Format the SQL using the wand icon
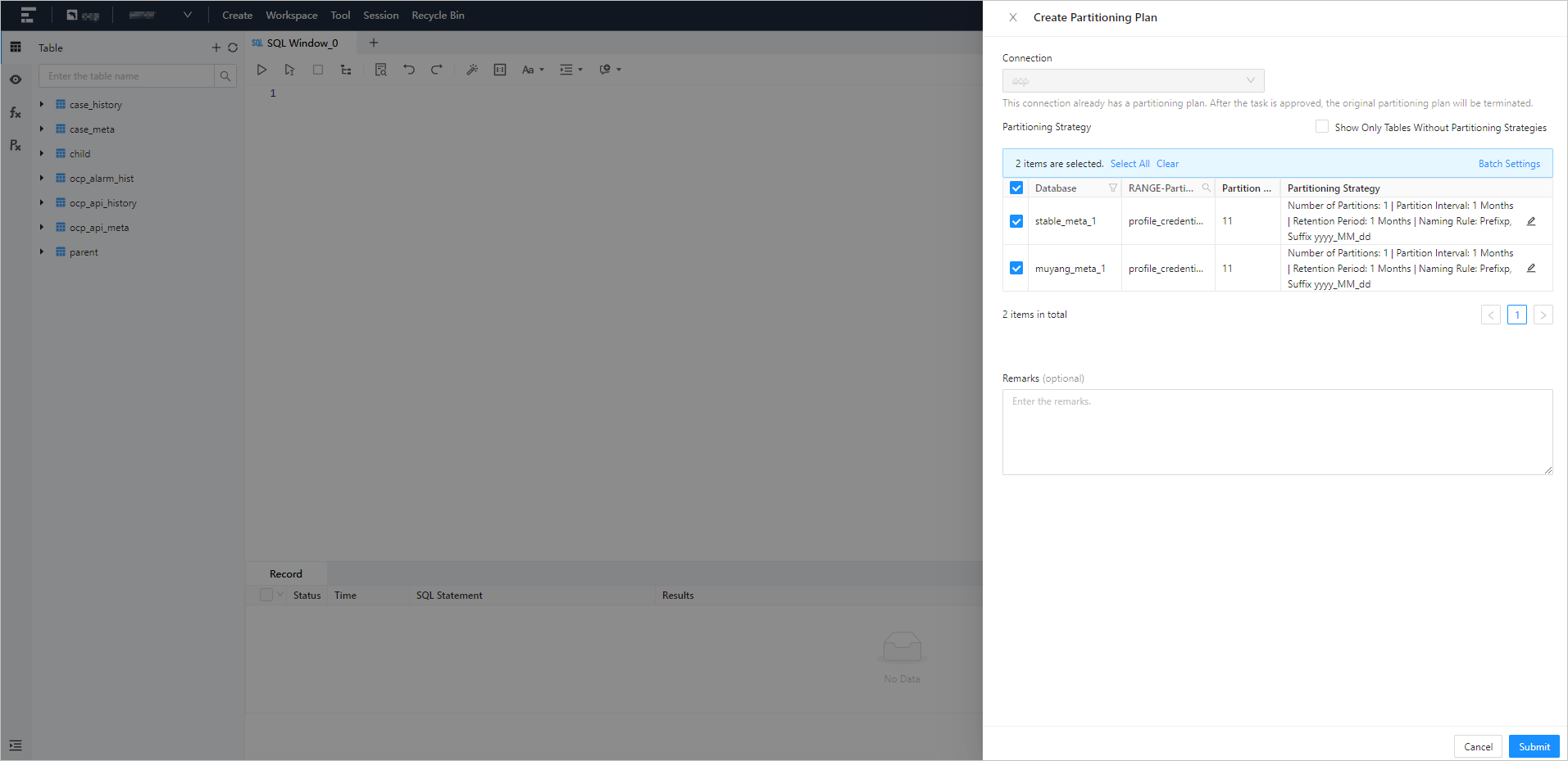Viewport: 1568px width, 761px height. (472, 70)
